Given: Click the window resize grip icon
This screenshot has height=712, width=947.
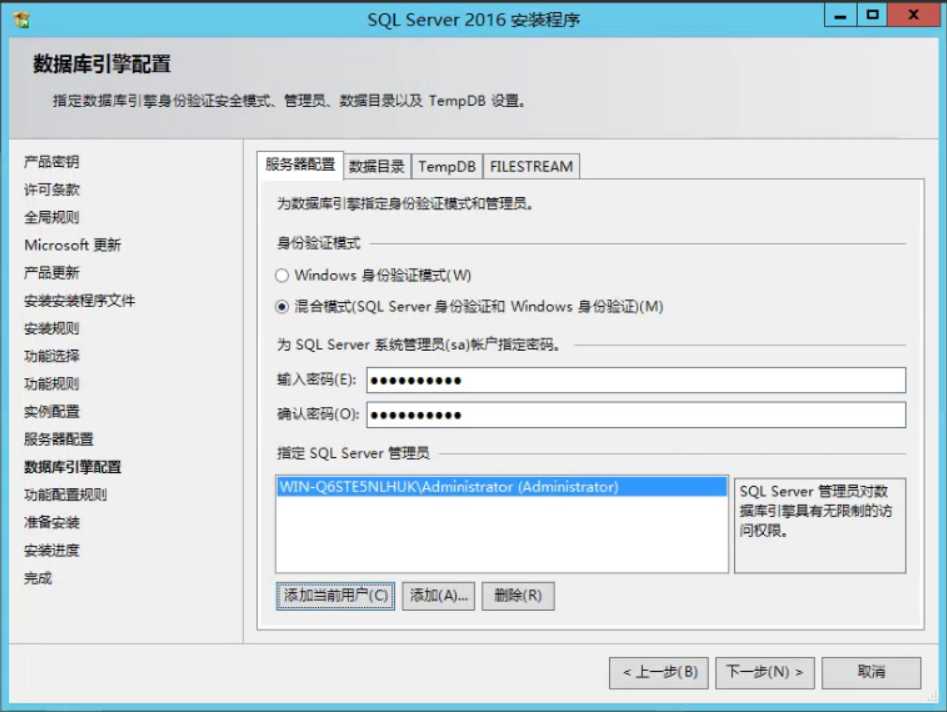Looking at the screenshot, I should [932, 698].
